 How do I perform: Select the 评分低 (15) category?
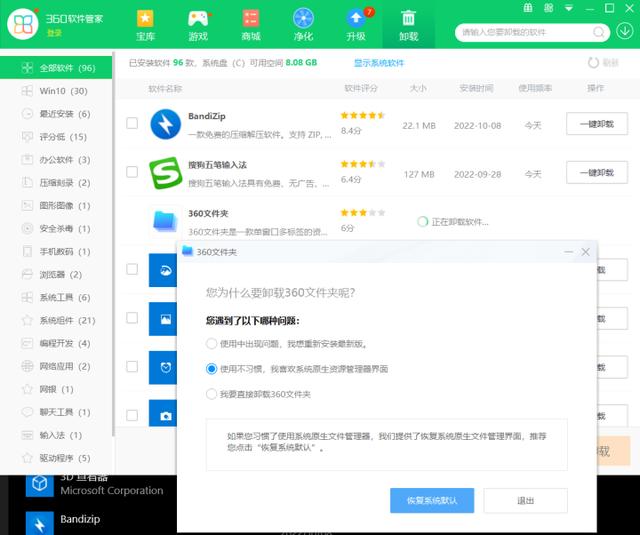[56, 137]
